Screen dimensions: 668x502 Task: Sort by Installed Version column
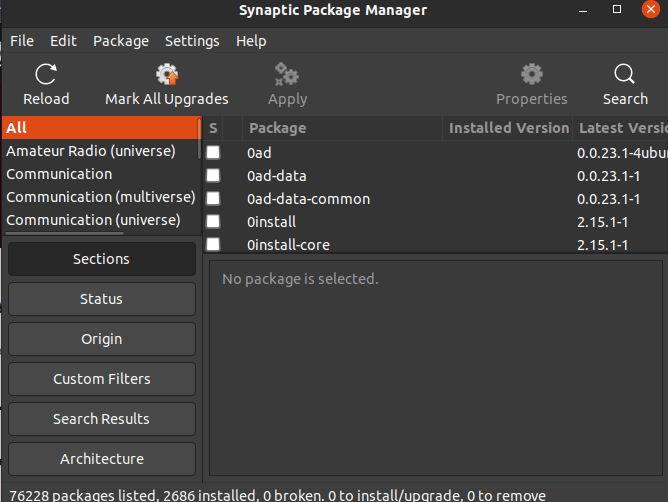[x=508, y=128]
